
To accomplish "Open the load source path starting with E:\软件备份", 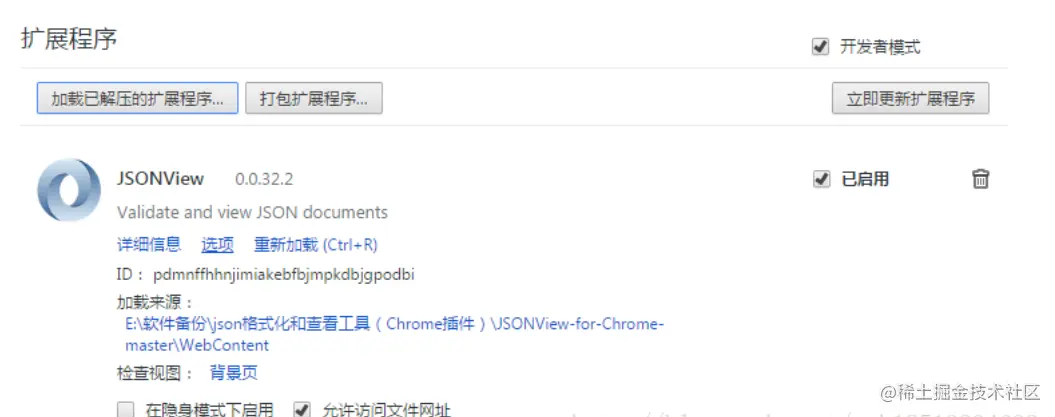I will tap(394, 334).
